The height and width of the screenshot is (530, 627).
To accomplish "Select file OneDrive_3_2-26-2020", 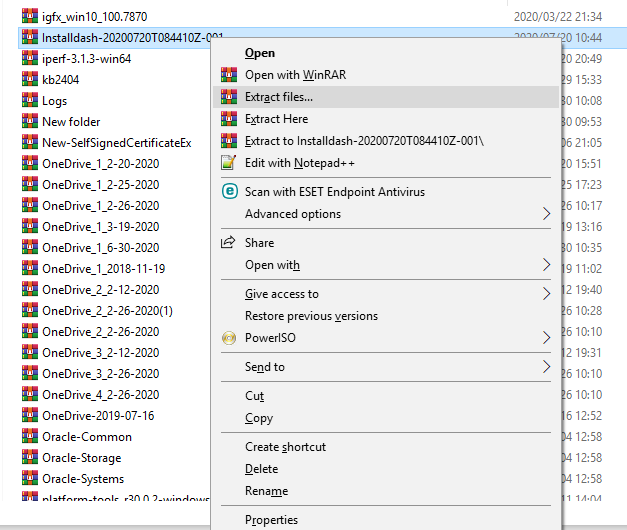I will pos(100,374).
